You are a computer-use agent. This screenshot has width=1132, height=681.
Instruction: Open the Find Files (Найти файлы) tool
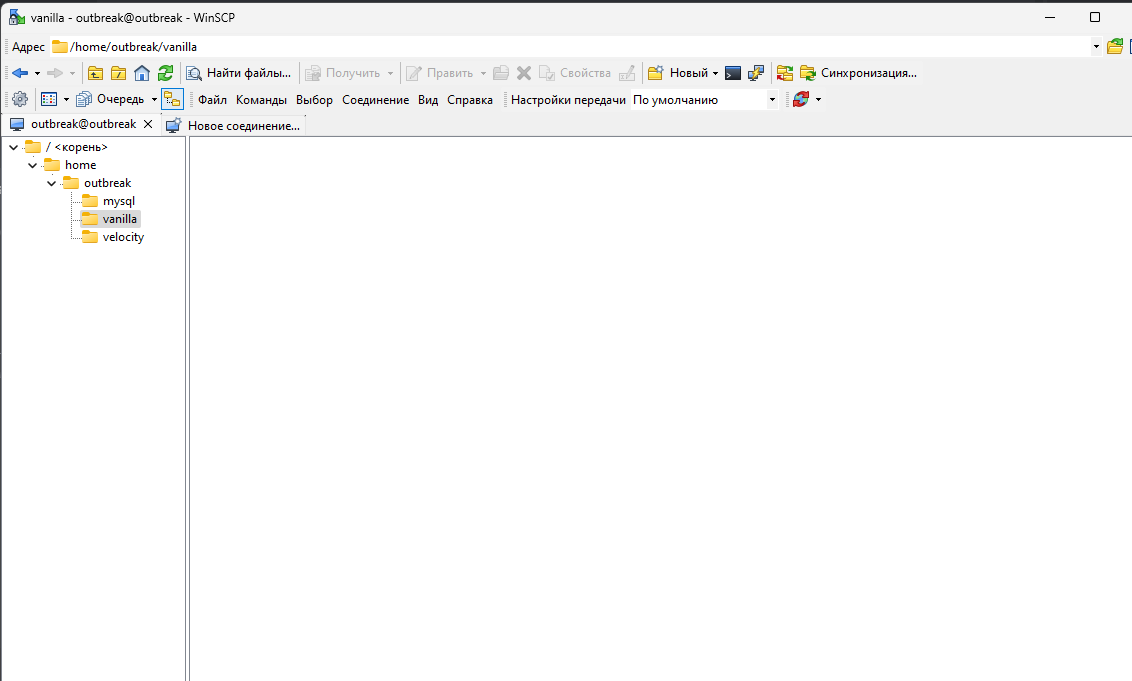click(x=239, y=73)
